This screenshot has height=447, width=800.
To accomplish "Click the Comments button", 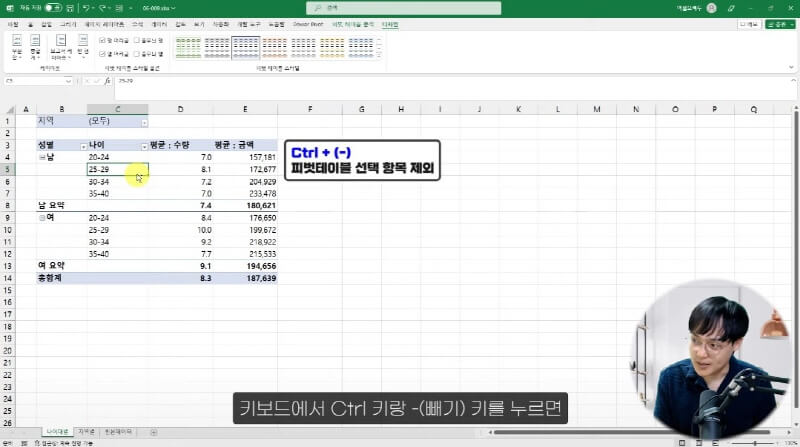I will (x=749, y=24).
